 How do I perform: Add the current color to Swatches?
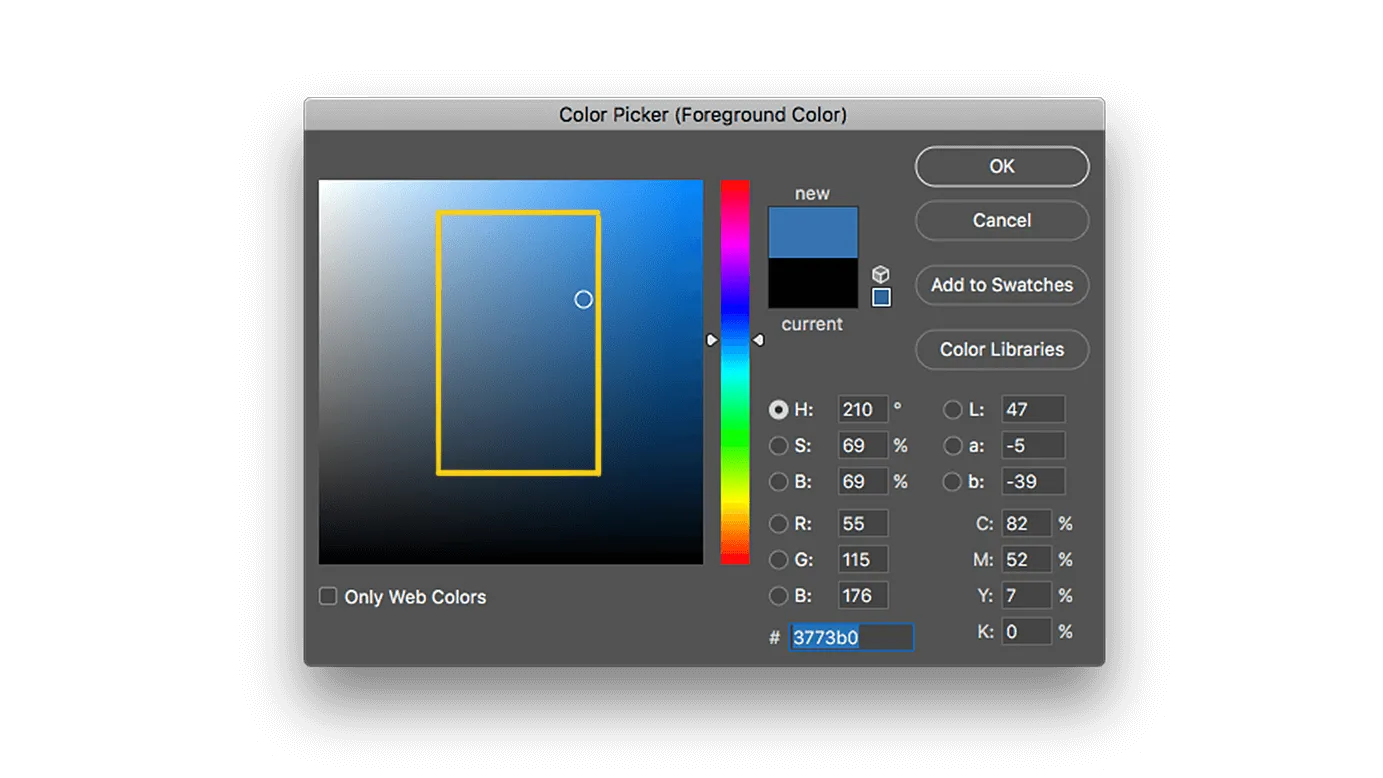1001,285
